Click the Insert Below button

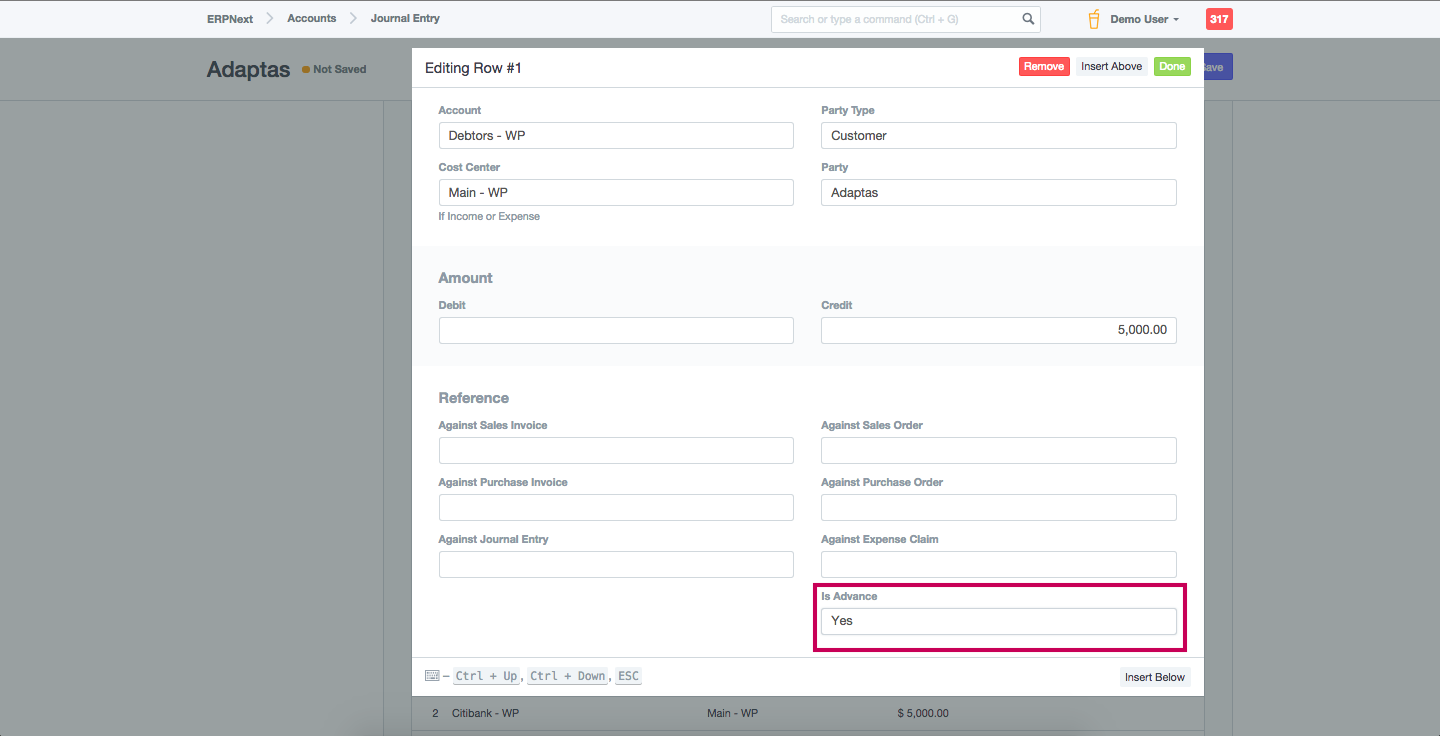point(1154,677)
